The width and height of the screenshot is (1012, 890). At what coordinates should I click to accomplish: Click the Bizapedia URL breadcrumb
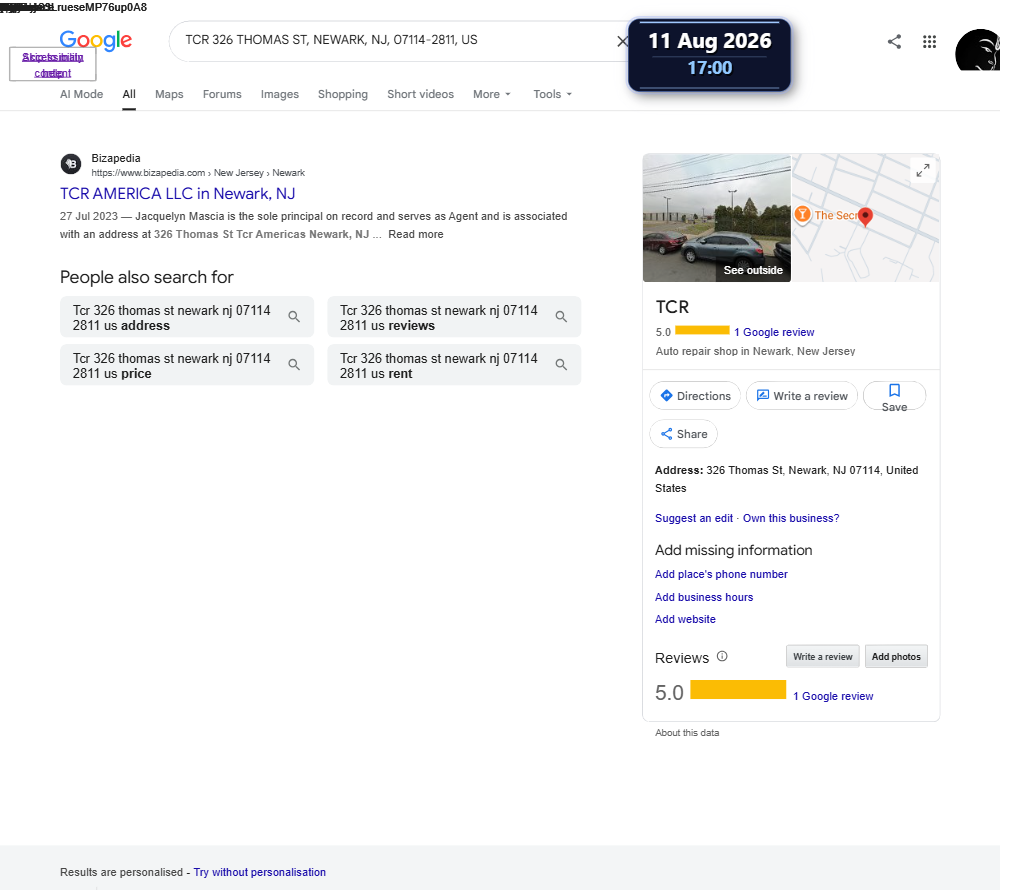coord(197,173)
